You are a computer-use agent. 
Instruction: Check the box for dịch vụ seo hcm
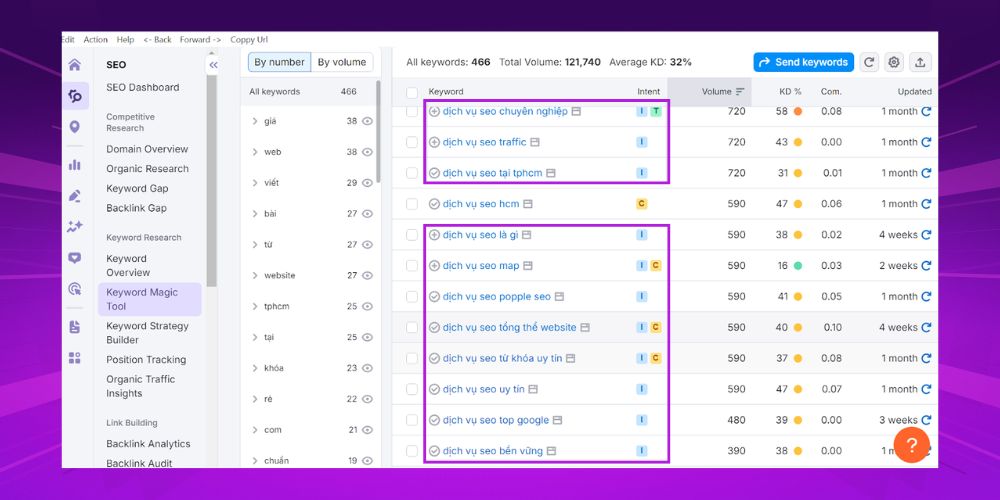click(x=412, y=204)
